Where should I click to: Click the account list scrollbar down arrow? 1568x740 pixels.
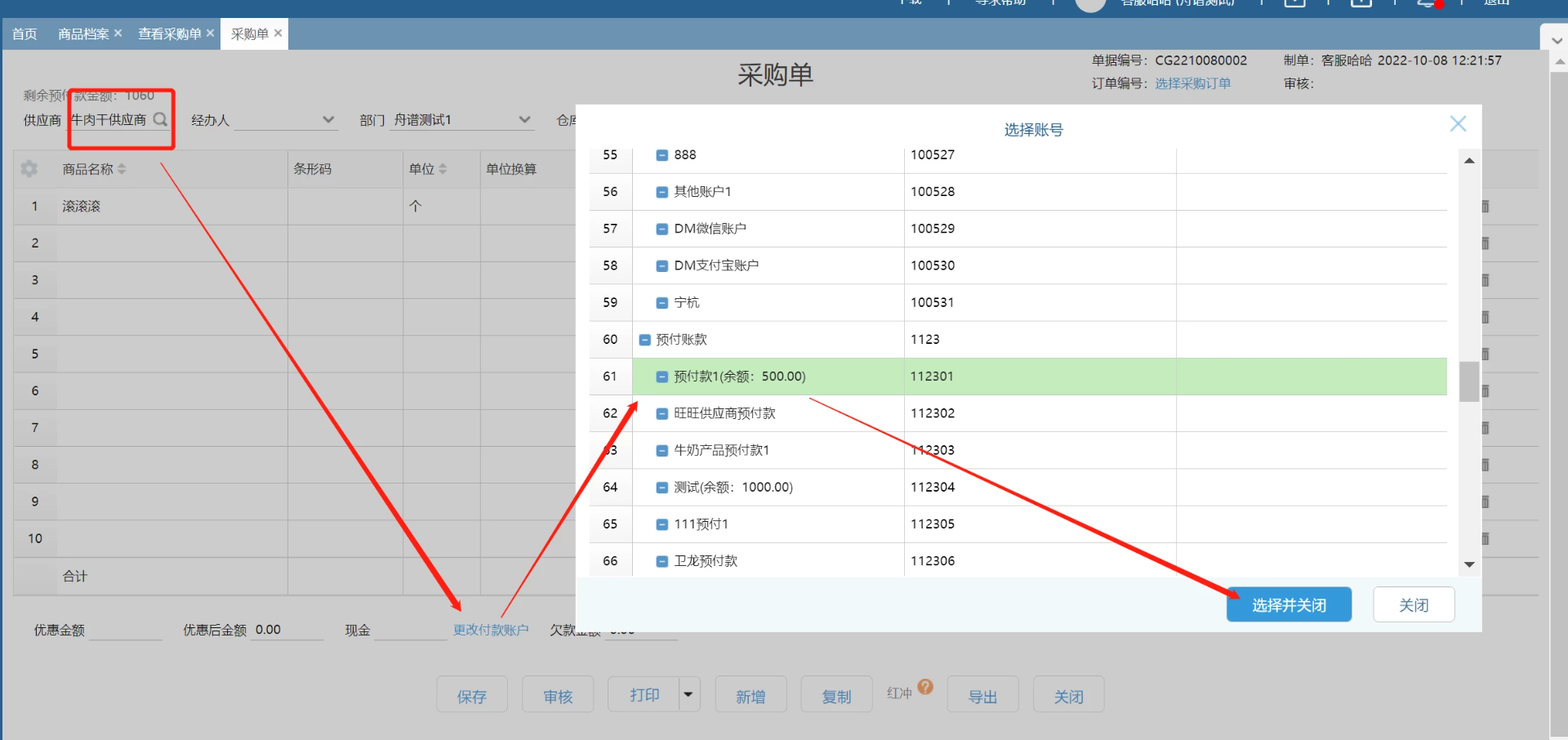pos(1469,564)
